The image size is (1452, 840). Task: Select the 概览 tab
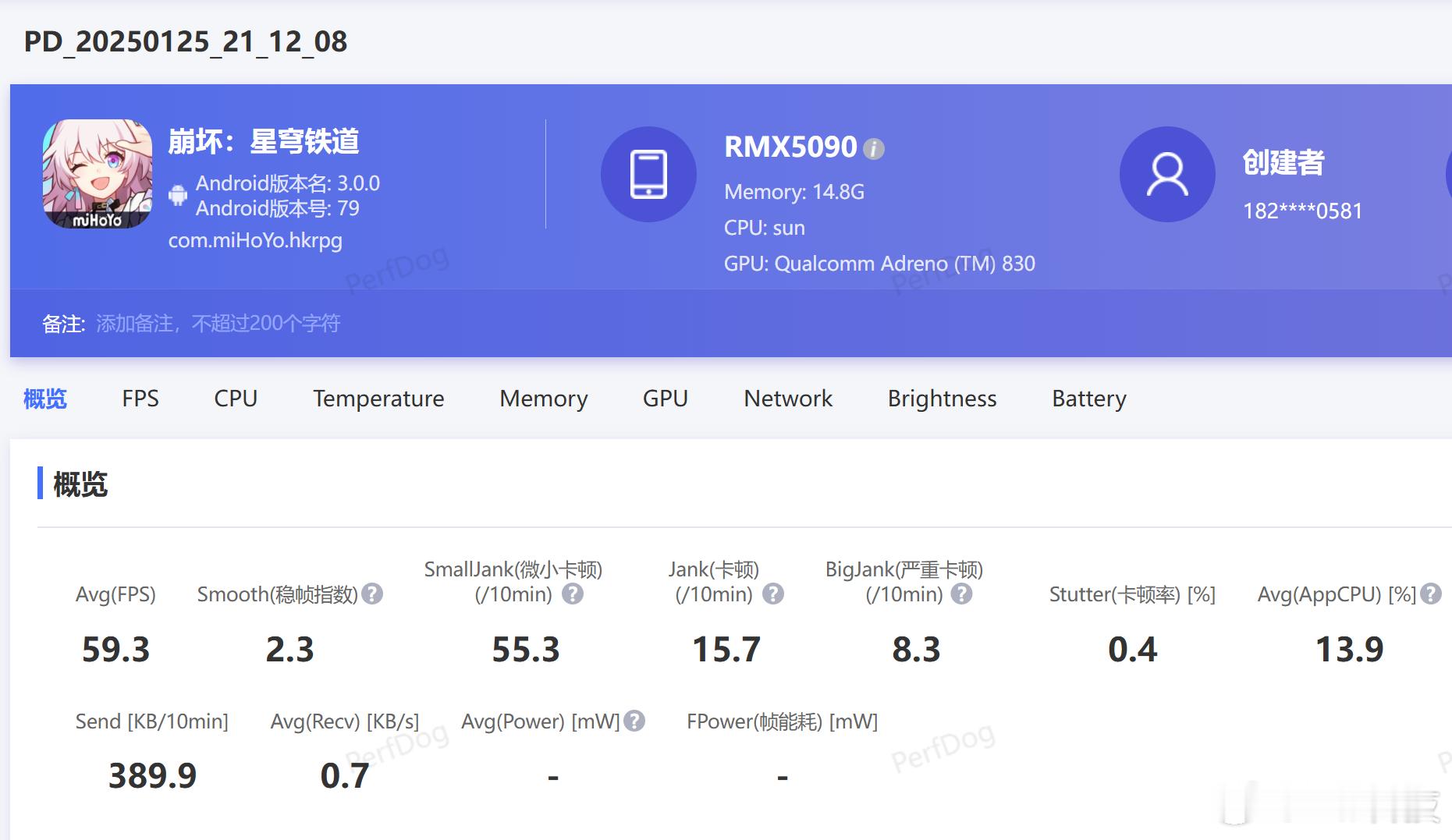pos(45,399)
